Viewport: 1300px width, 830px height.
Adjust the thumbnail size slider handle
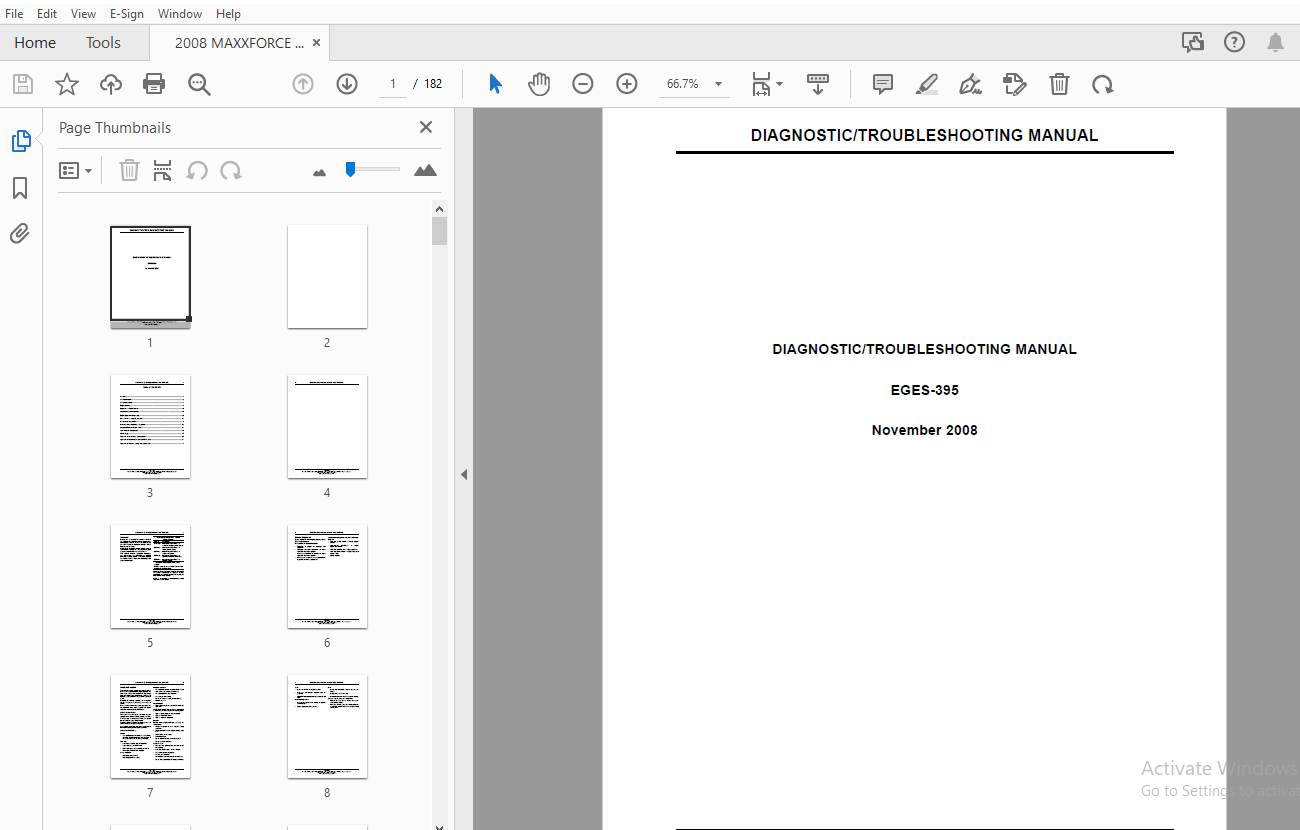[350, 169]
